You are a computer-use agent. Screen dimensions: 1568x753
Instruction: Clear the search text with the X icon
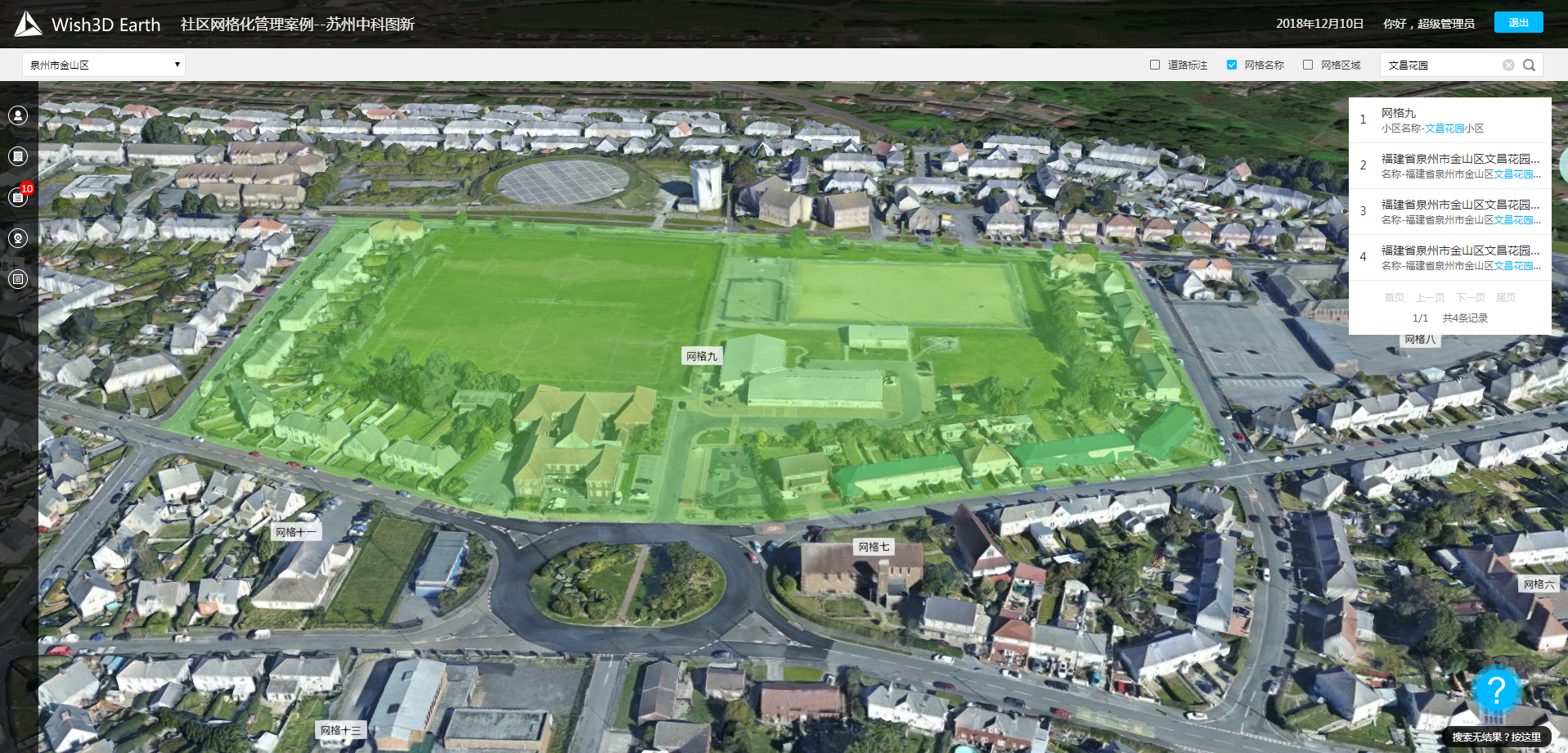(1508, 65)
